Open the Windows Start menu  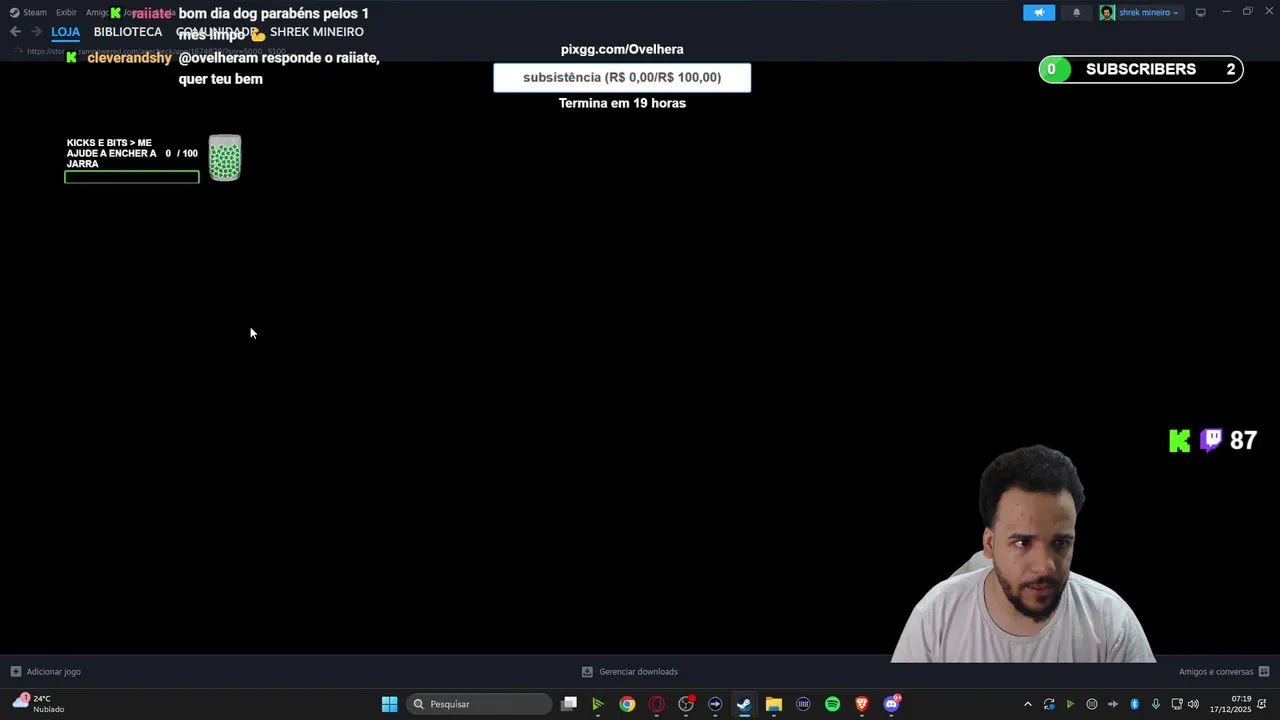pos(389,704)
